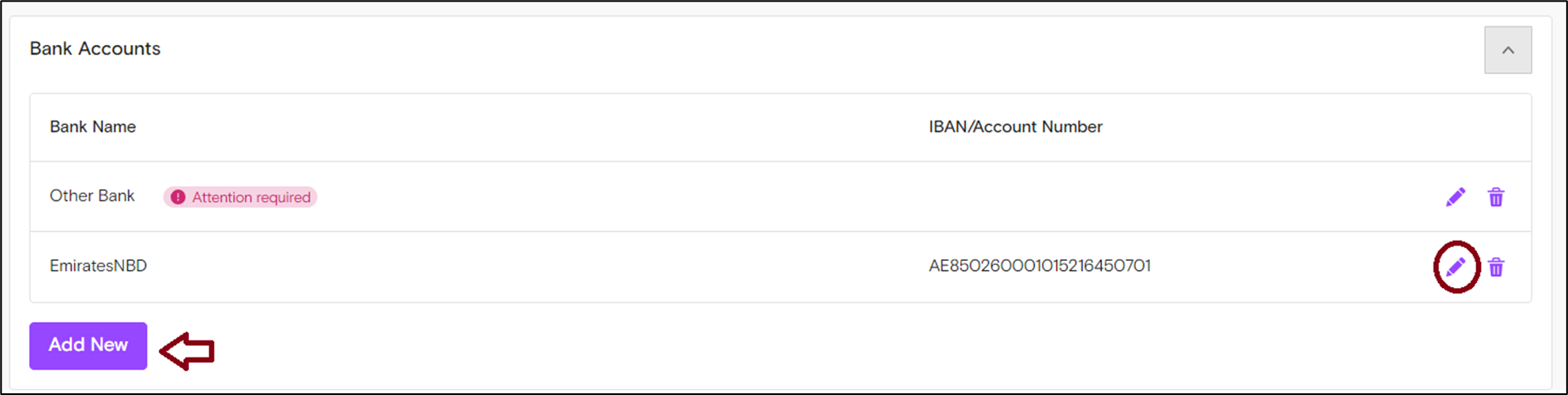Viewport: 1568px width, 395px height.
Task: Click the exclamation icon in Attention badge
Action: click(x=178, y=197)
